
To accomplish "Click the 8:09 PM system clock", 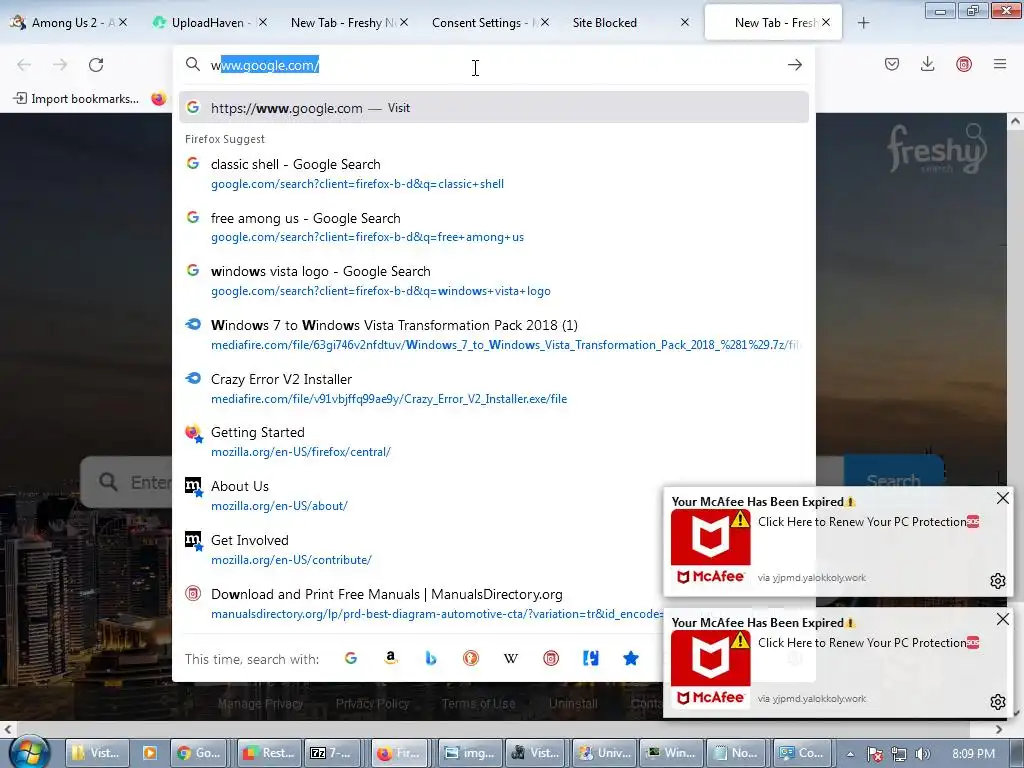I will 973,754.
